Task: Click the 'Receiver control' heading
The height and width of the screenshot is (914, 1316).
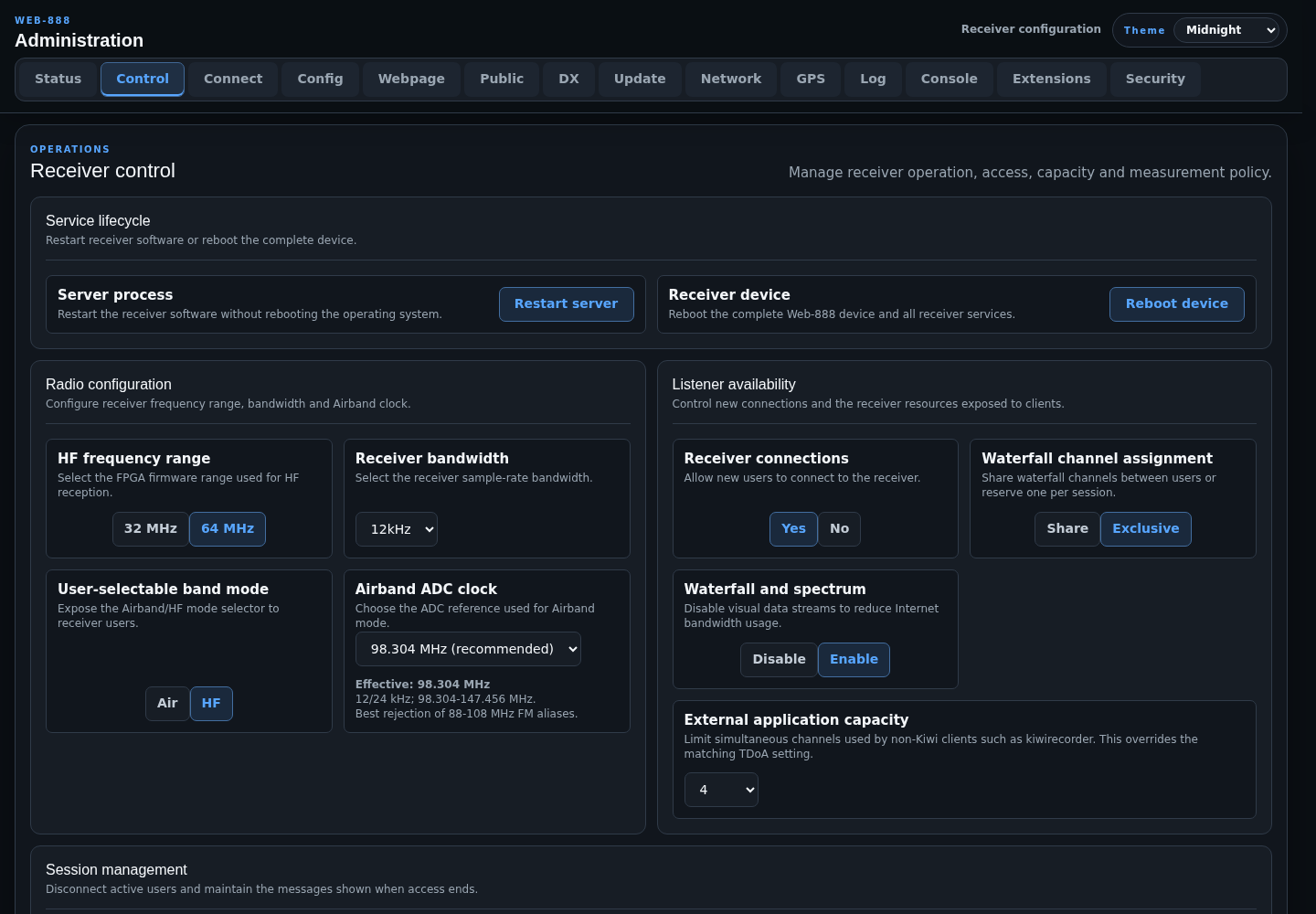Action: (x=102, y=171)
